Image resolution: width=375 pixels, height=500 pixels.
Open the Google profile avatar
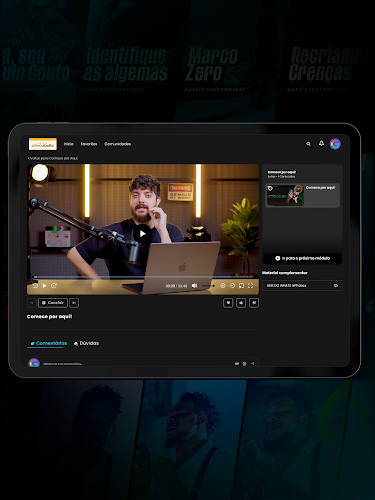[335, 144]
